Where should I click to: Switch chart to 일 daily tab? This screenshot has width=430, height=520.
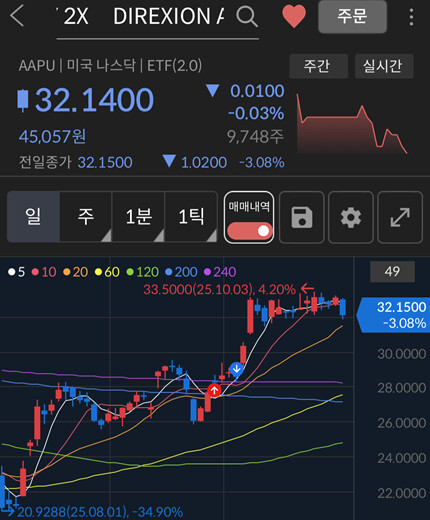click(33, 216)
